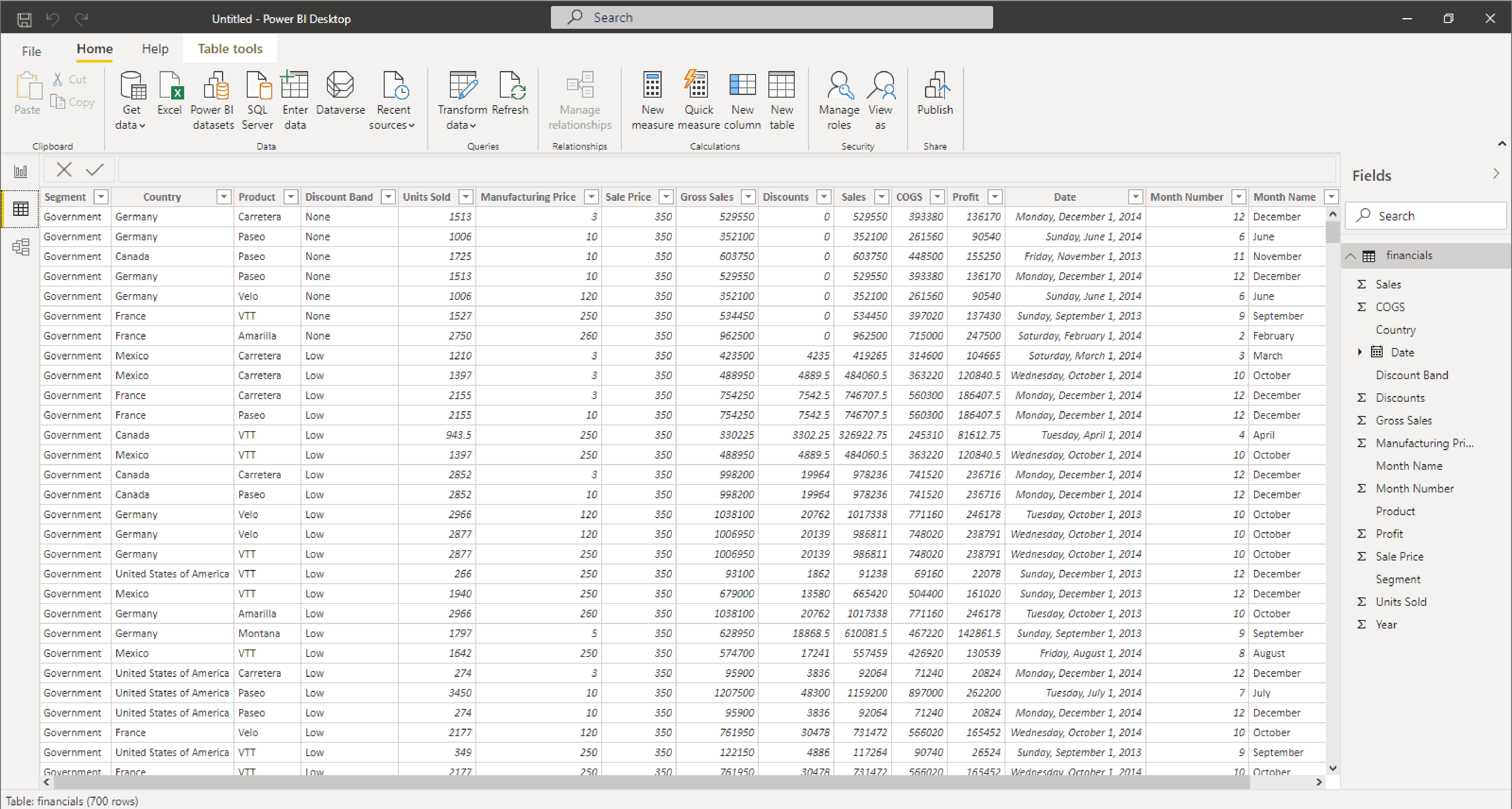Select Profit field in Fields pane
The width and height of the screenshot is (1512, 809).
coord(1389,533)
